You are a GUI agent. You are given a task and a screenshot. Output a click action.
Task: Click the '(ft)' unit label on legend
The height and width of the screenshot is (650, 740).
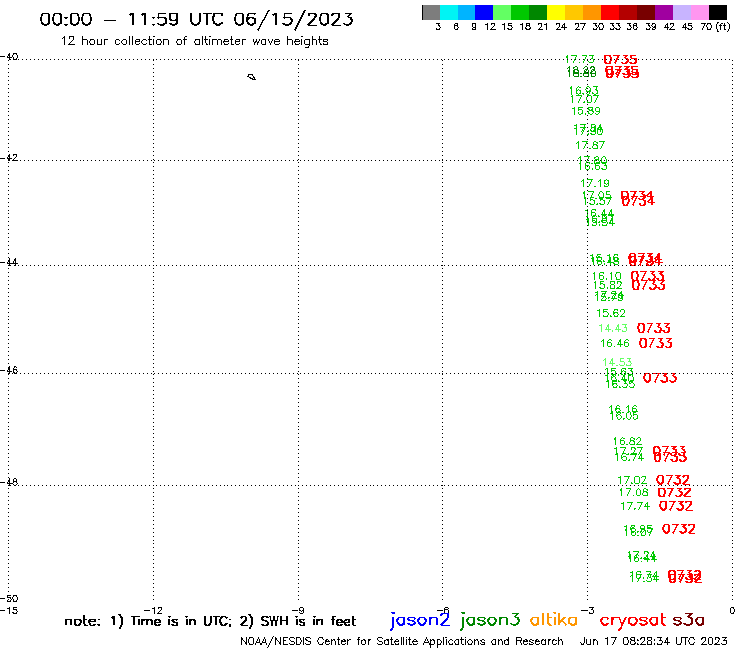pyautogui.click(x=723, y=27)
